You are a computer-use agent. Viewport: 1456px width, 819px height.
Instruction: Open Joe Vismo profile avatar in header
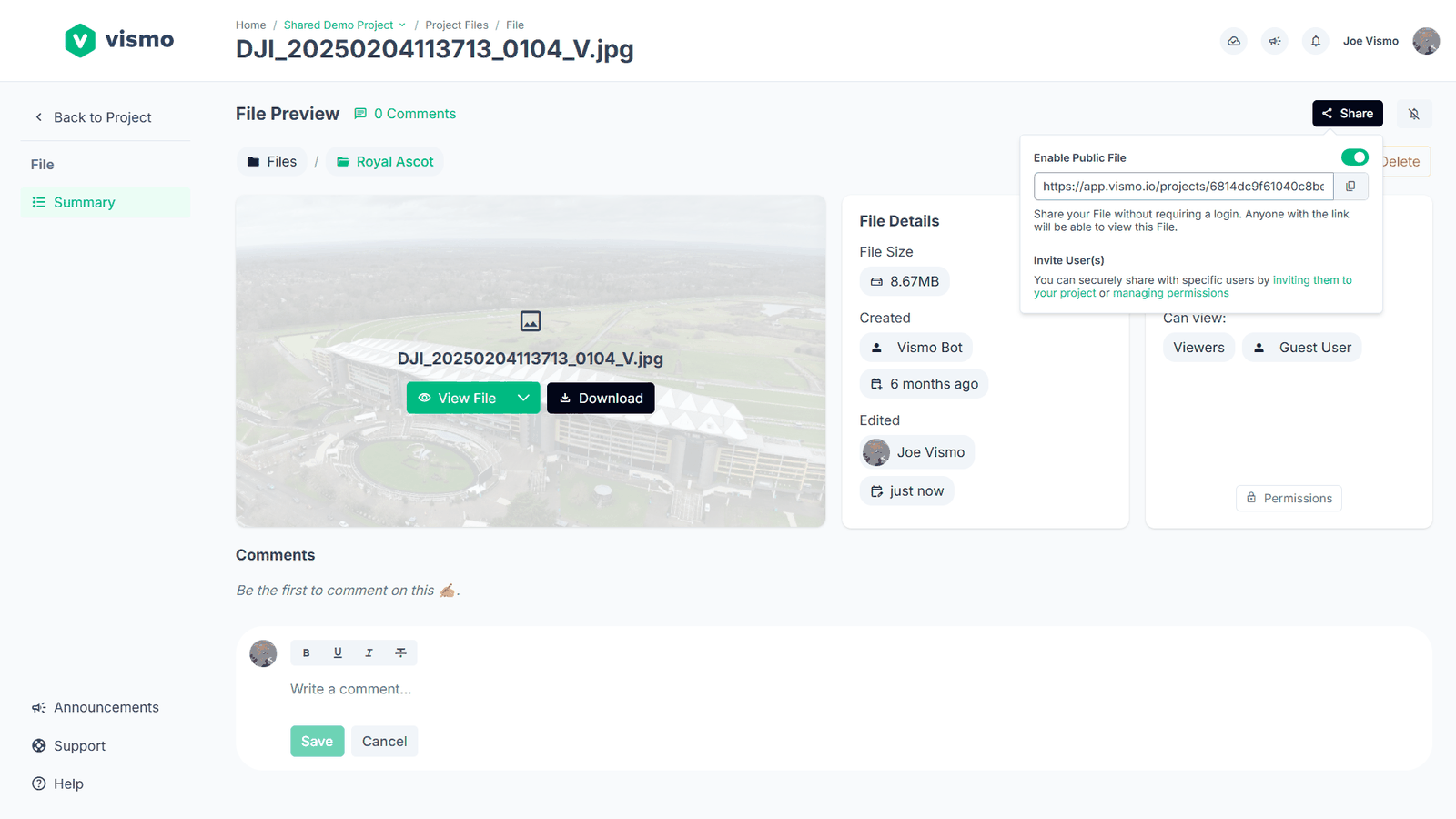[1426, 41]
